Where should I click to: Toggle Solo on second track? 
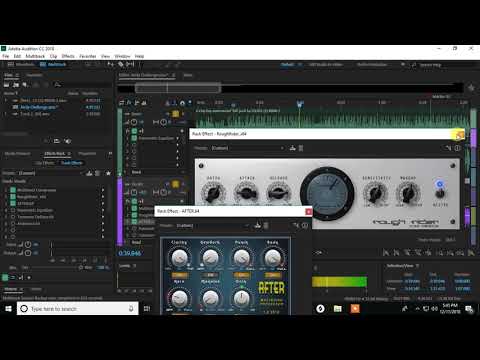[175, 184]
